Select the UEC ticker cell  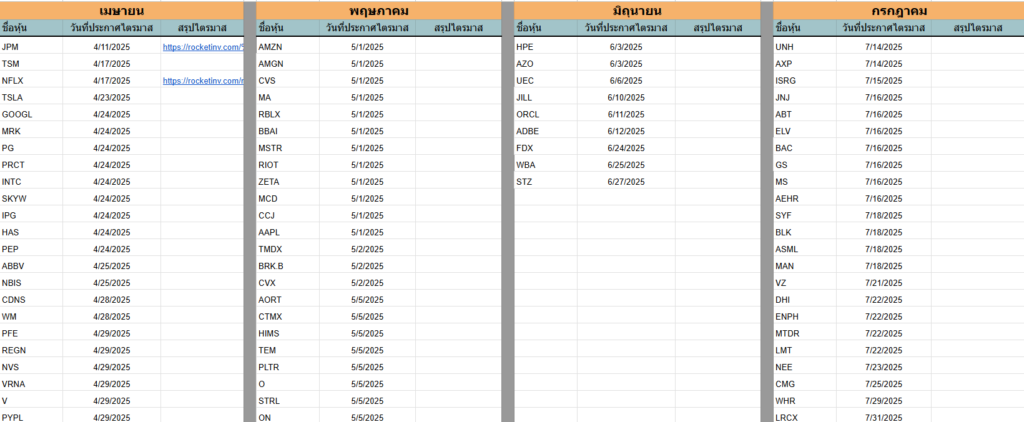pyautogui.click(x=546, y=81)
